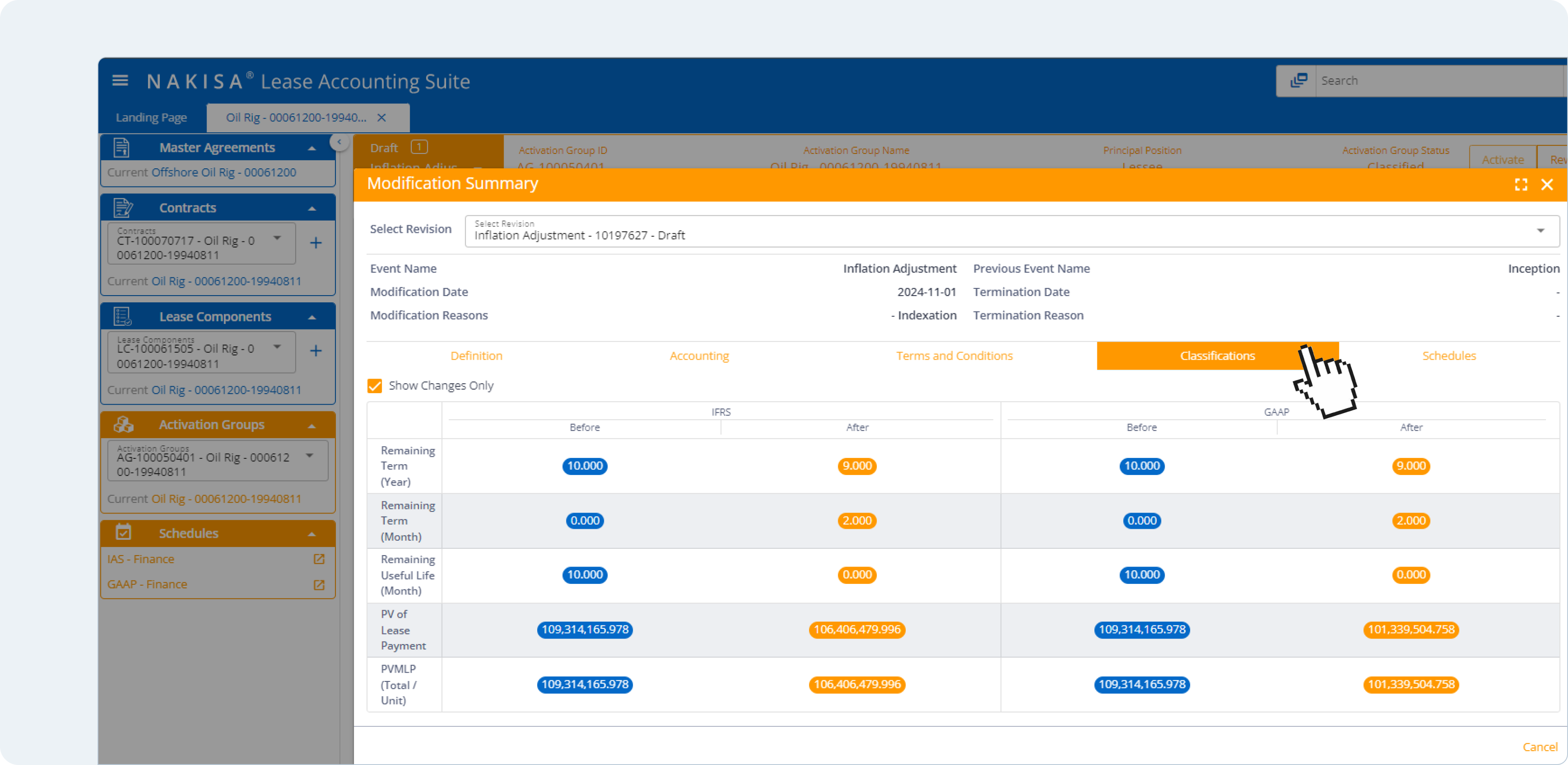This screenshot has width=1568, height=765.
Task: Close the Oil Rig tab
Action: 382,117
